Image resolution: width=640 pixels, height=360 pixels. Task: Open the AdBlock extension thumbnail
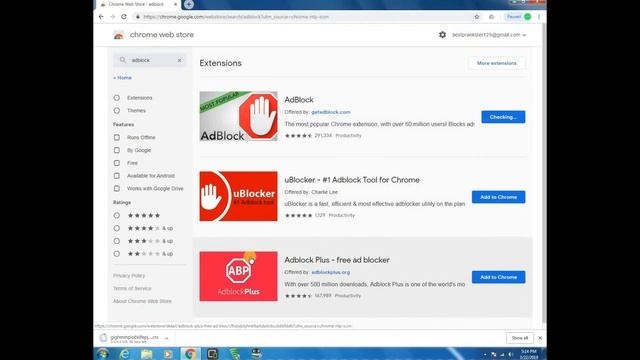pos(238,116)
